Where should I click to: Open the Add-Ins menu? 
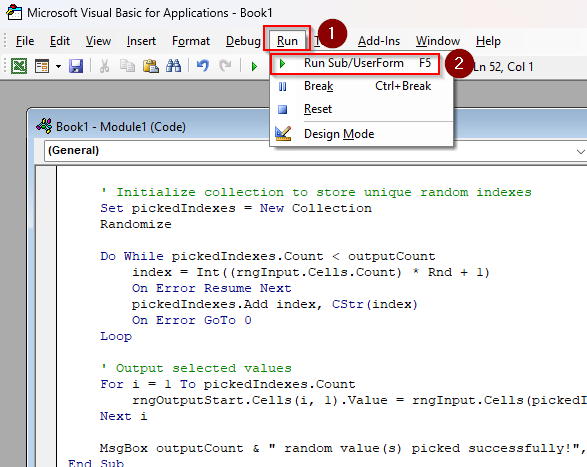379,41
